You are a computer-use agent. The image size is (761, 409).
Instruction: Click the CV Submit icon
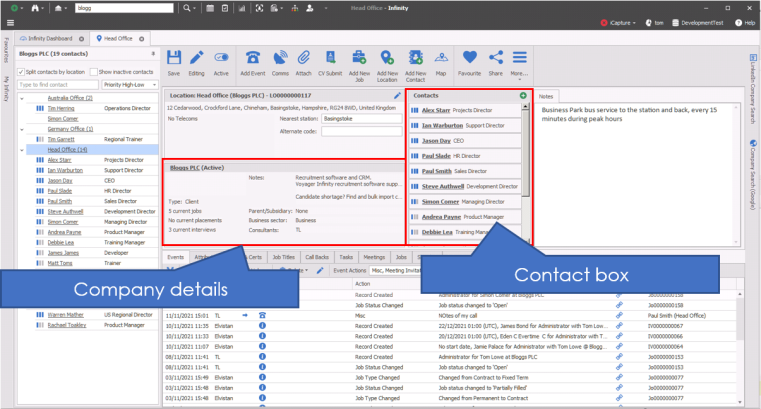coord(330,58)
